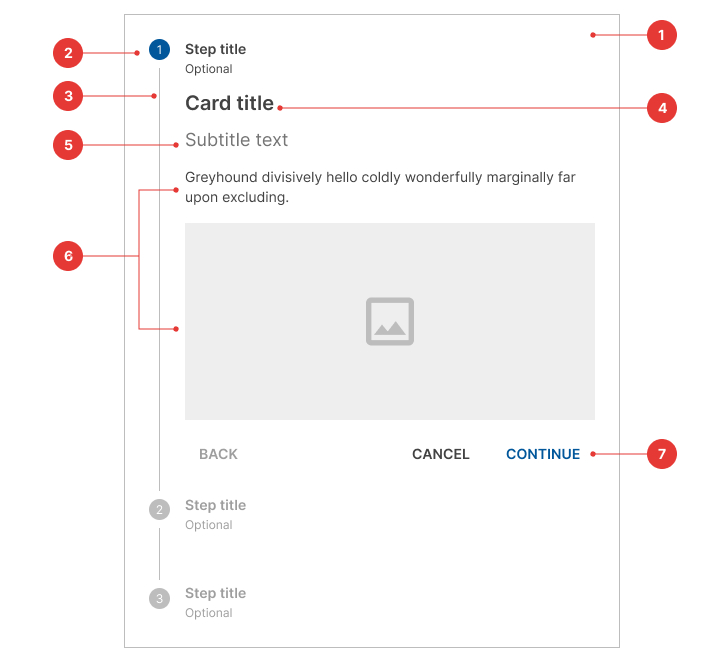Click the Greyhound divisively body paragraph

(380, 187)
